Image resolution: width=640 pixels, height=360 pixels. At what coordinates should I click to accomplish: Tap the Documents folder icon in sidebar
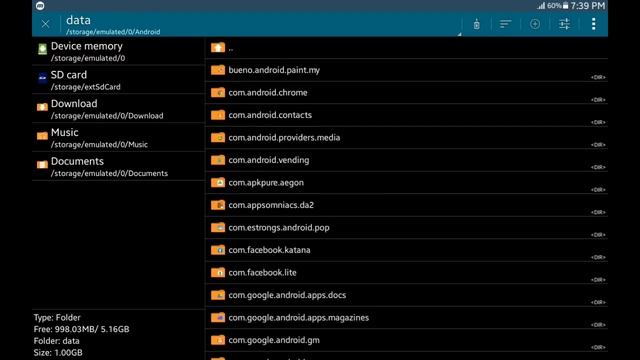click(42, 164)
